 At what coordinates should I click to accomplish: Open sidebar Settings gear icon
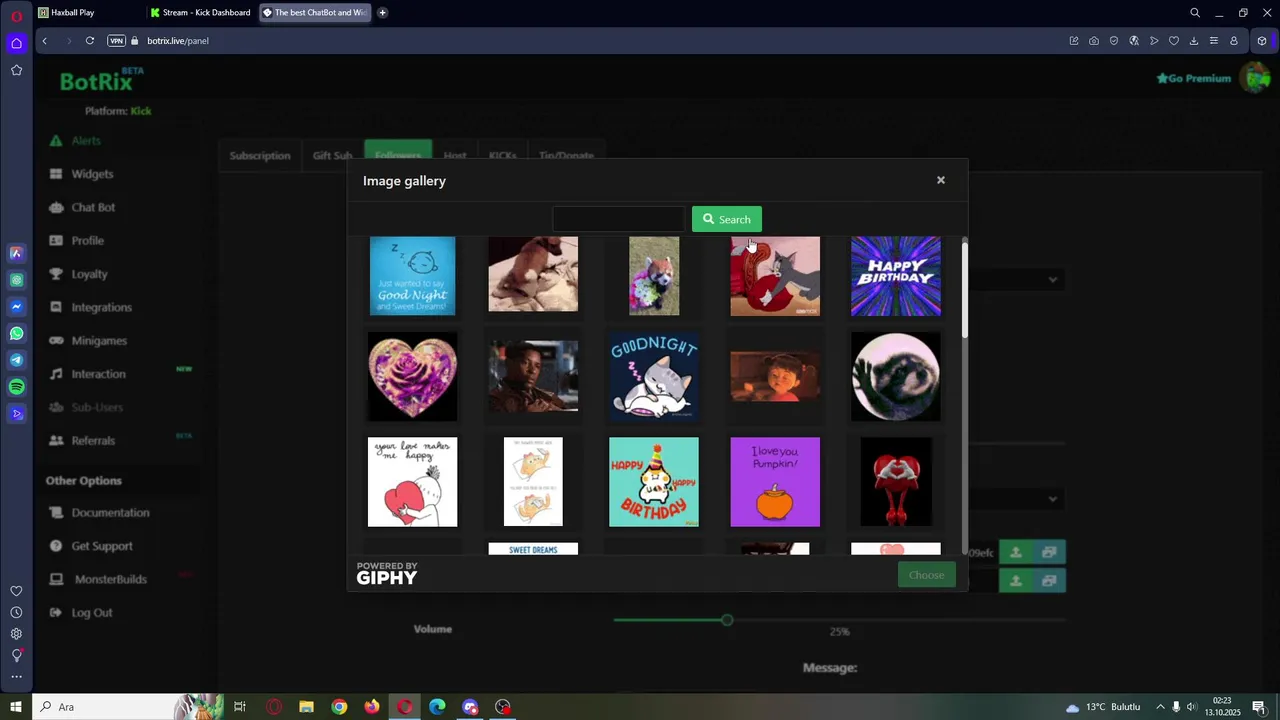(x=16, y=634)
